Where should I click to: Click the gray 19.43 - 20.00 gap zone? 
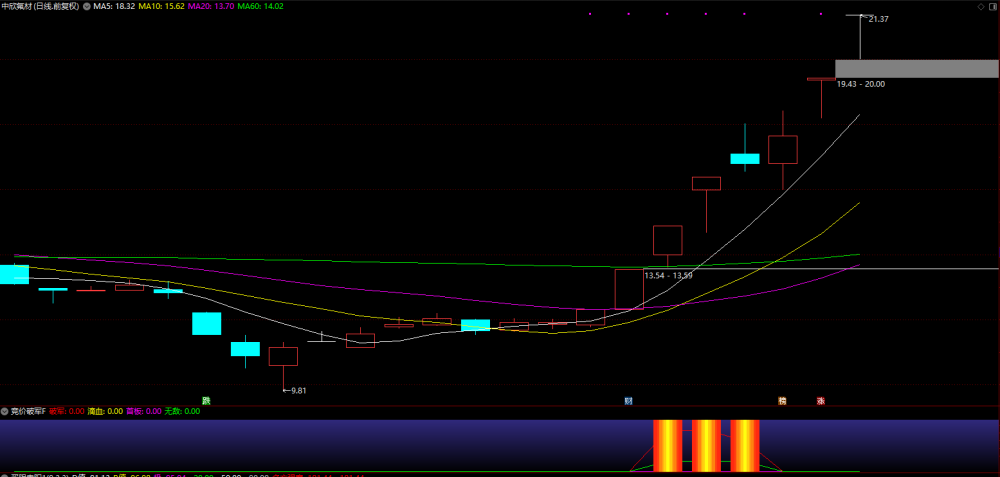click(x=916, y=69)
